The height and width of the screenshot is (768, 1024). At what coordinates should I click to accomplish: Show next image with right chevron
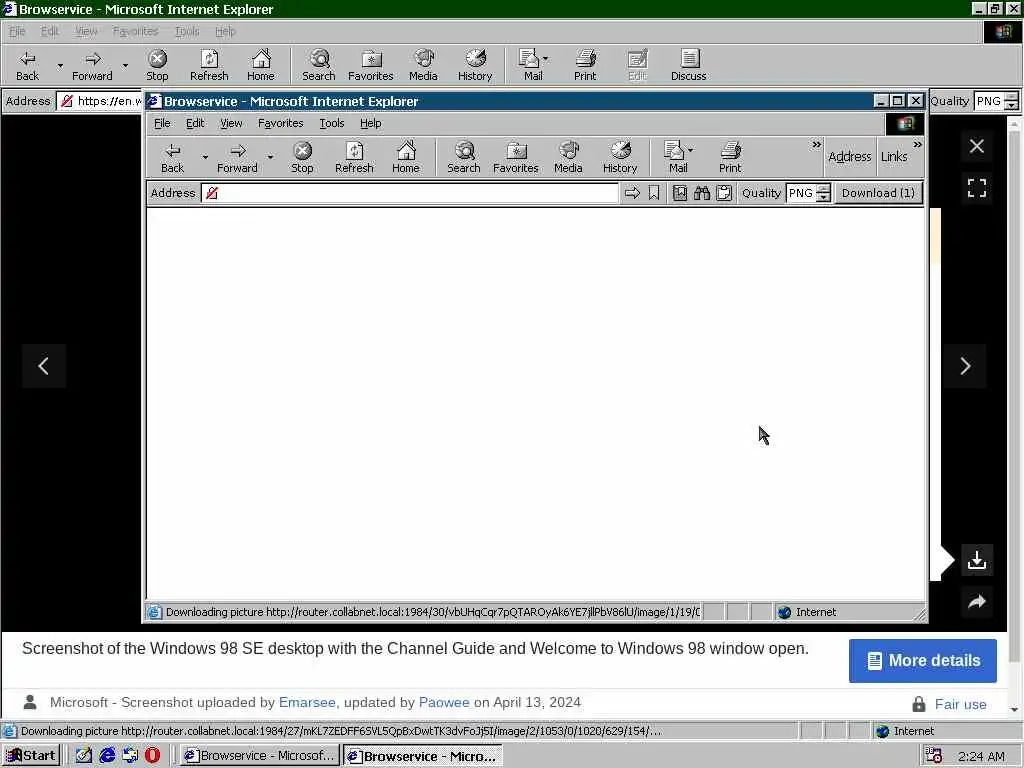[x=965, y=366]
